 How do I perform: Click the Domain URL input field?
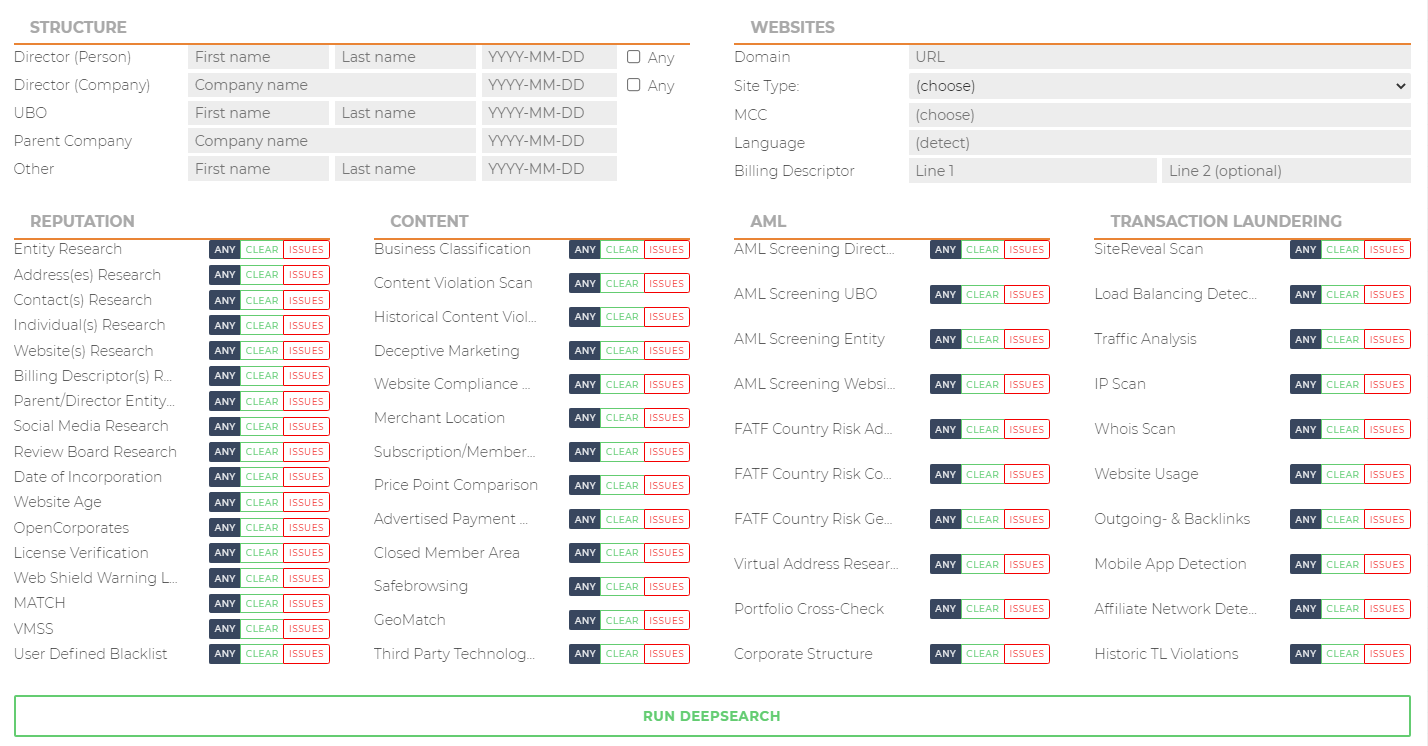(1160, 57)
